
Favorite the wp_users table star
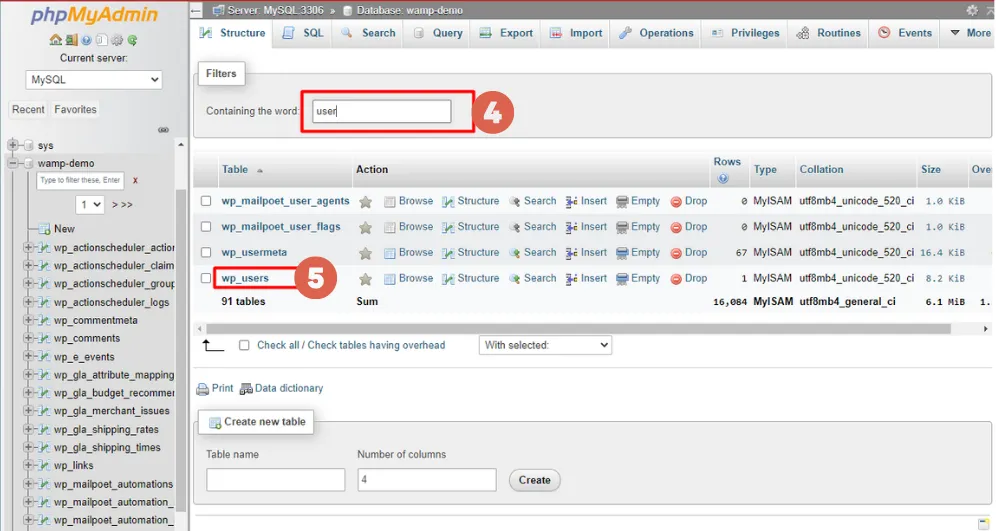point(365,279)
